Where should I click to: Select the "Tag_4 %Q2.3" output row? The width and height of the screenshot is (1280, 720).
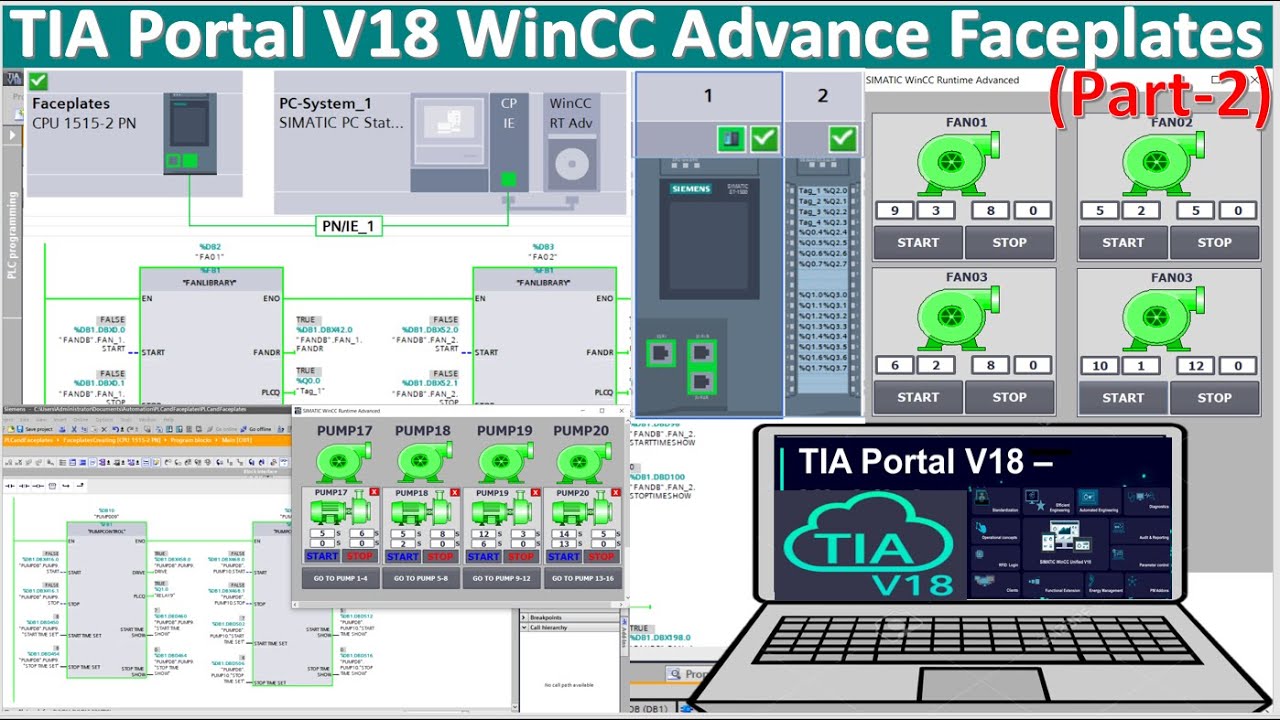823,222
